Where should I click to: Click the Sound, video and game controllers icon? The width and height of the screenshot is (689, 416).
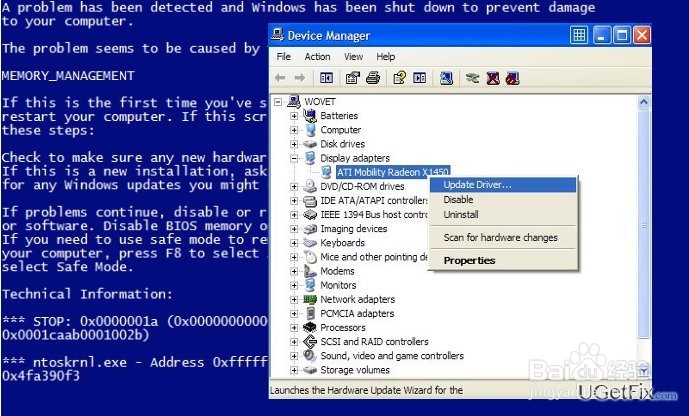pos(310,355)
